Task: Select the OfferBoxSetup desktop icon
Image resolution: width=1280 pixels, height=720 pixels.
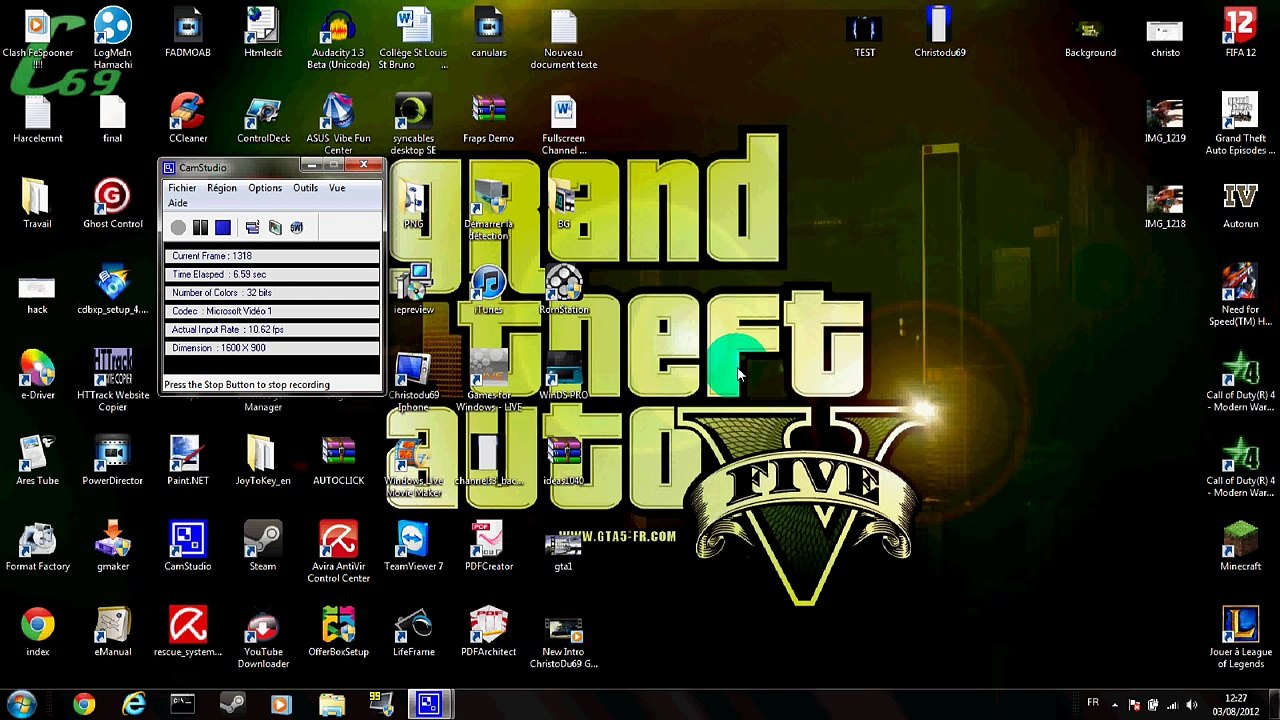Action: [x=338, y=632]
